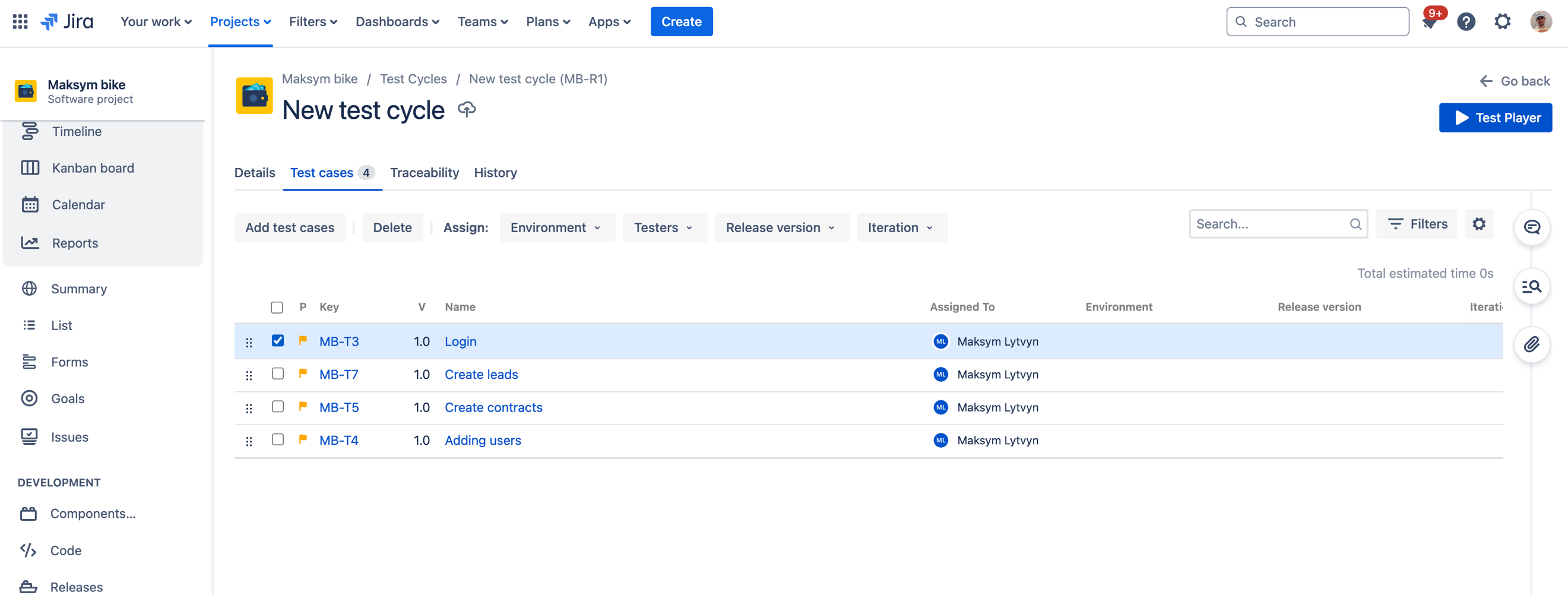
Task: Click the test cases Search field
Action: point(1270,224)
